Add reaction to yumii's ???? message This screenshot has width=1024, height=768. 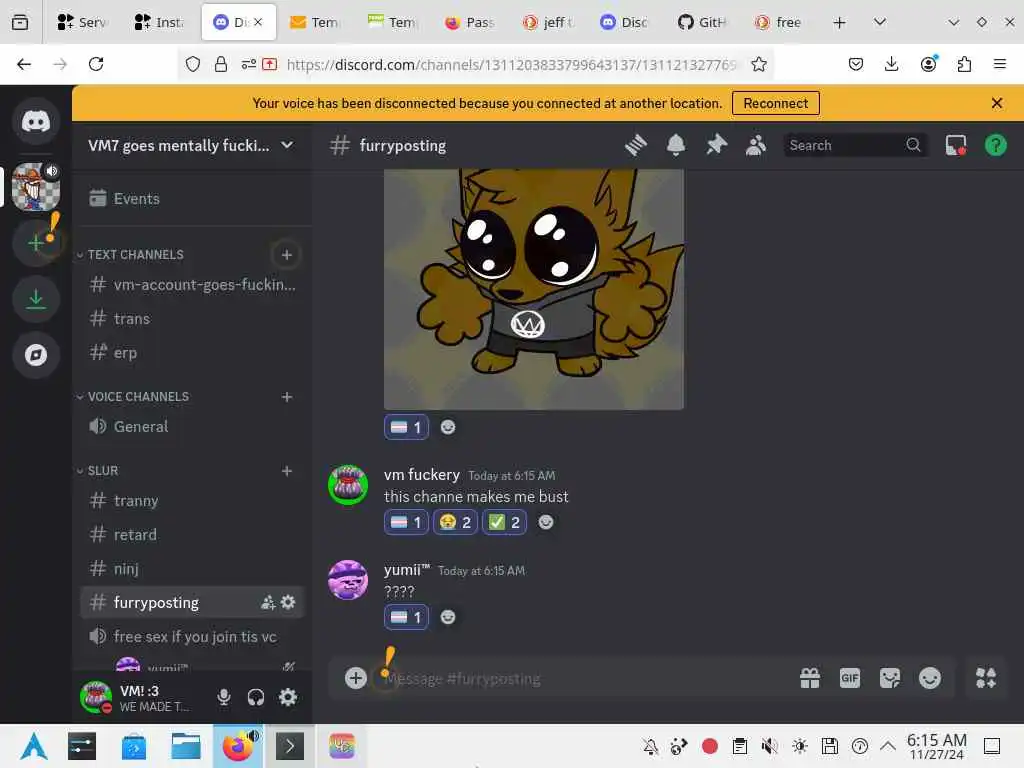448,617
